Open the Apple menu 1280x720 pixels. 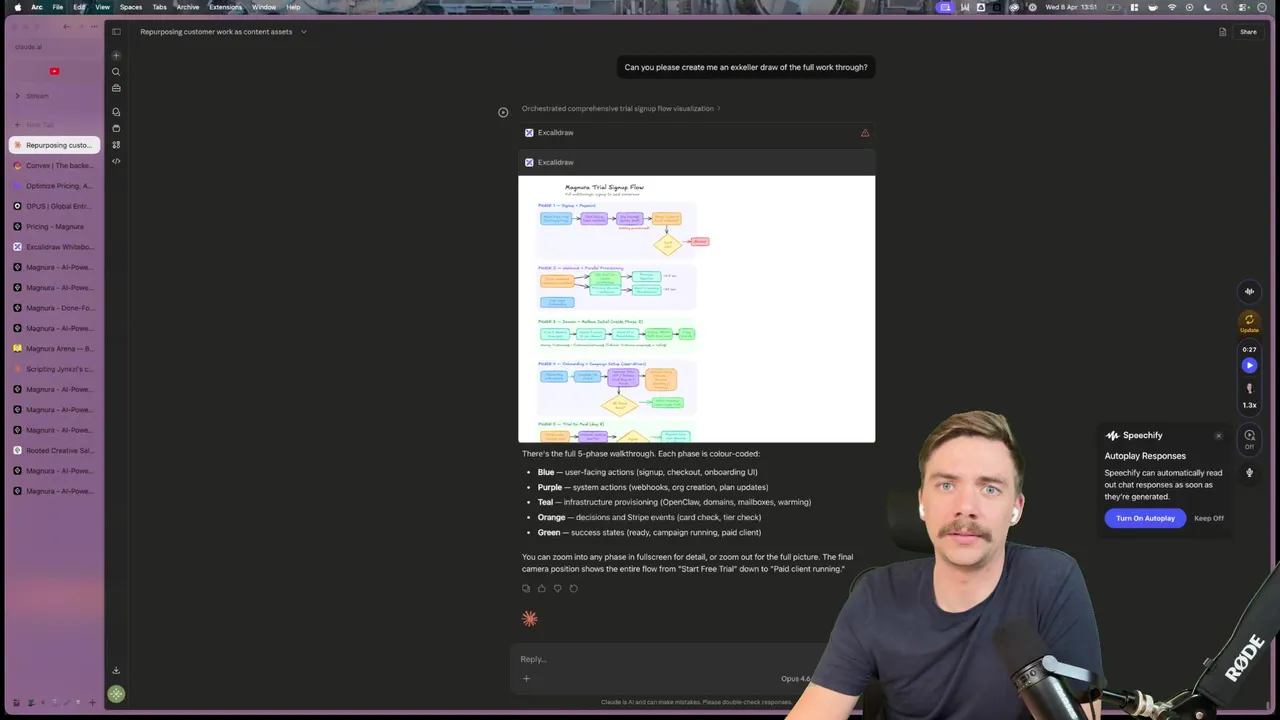pos(17,7)
